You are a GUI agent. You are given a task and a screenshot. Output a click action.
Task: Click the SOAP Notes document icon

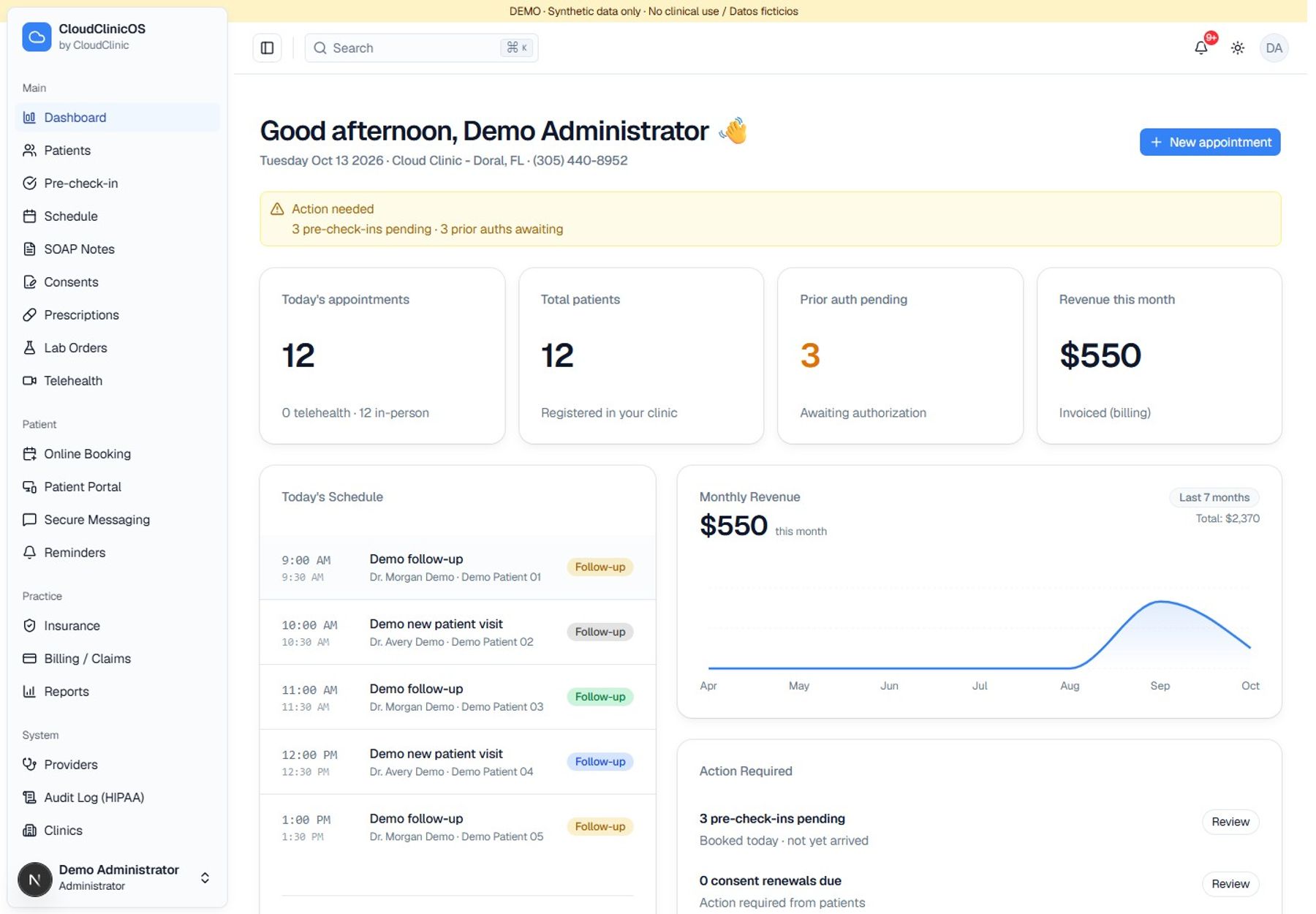pos(29,249)
